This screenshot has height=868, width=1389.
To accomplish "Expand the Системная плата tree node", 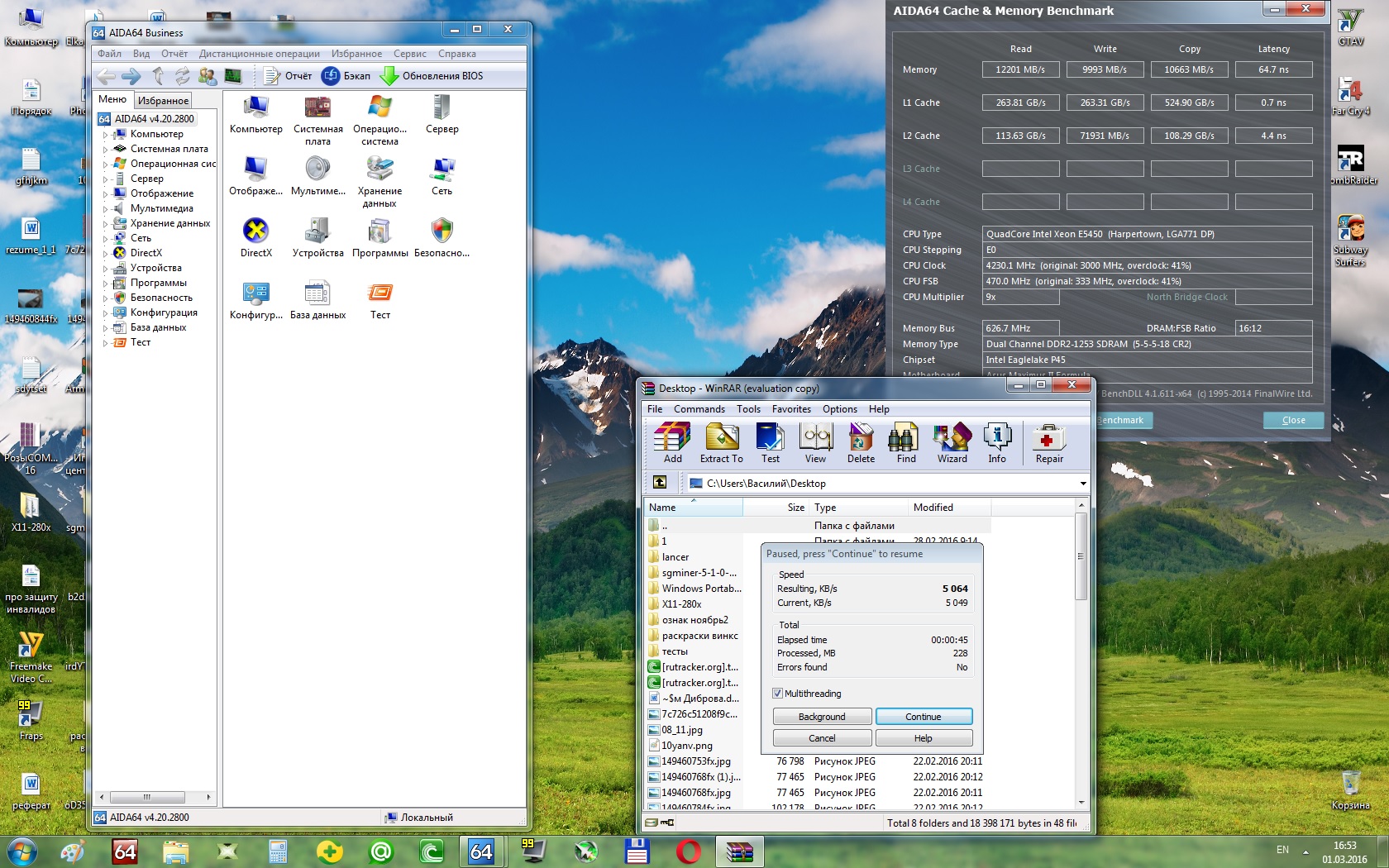I will [105, 150].
